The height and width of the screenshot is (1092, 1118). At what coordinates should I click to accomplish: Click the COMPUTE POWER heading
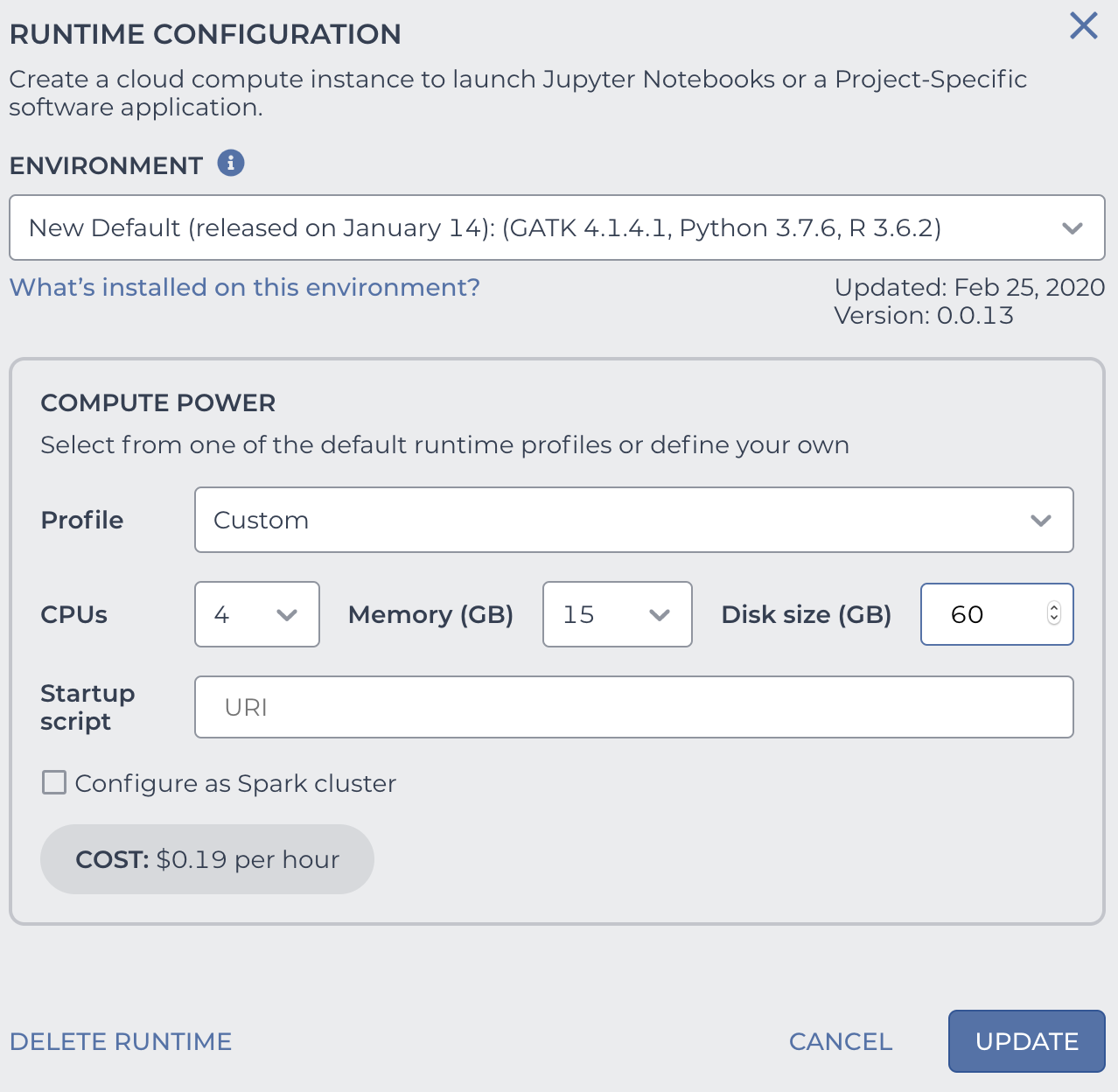pos(158,402)
